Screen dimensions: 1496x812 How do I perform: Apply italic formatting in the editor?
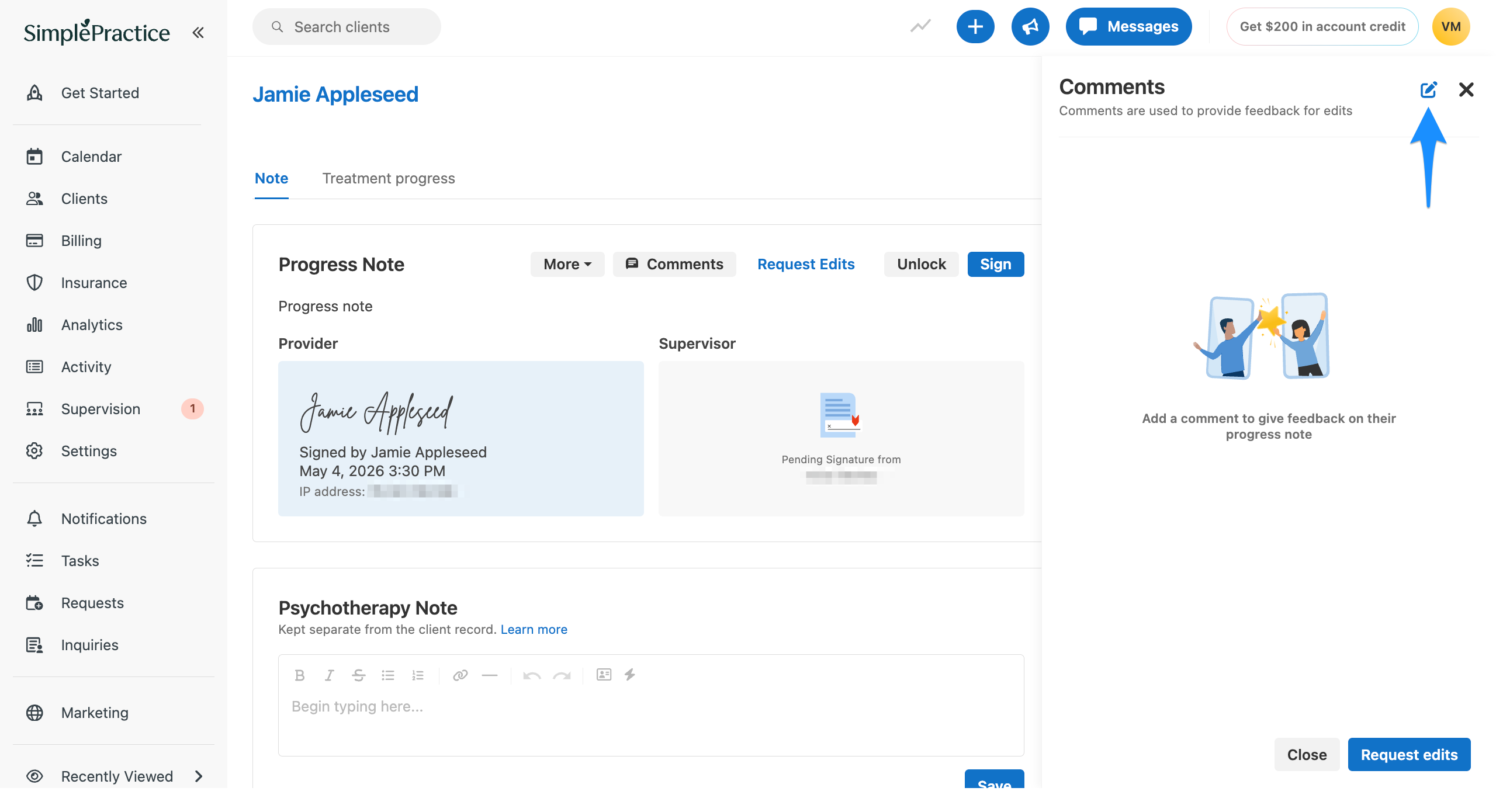point(329,675)
